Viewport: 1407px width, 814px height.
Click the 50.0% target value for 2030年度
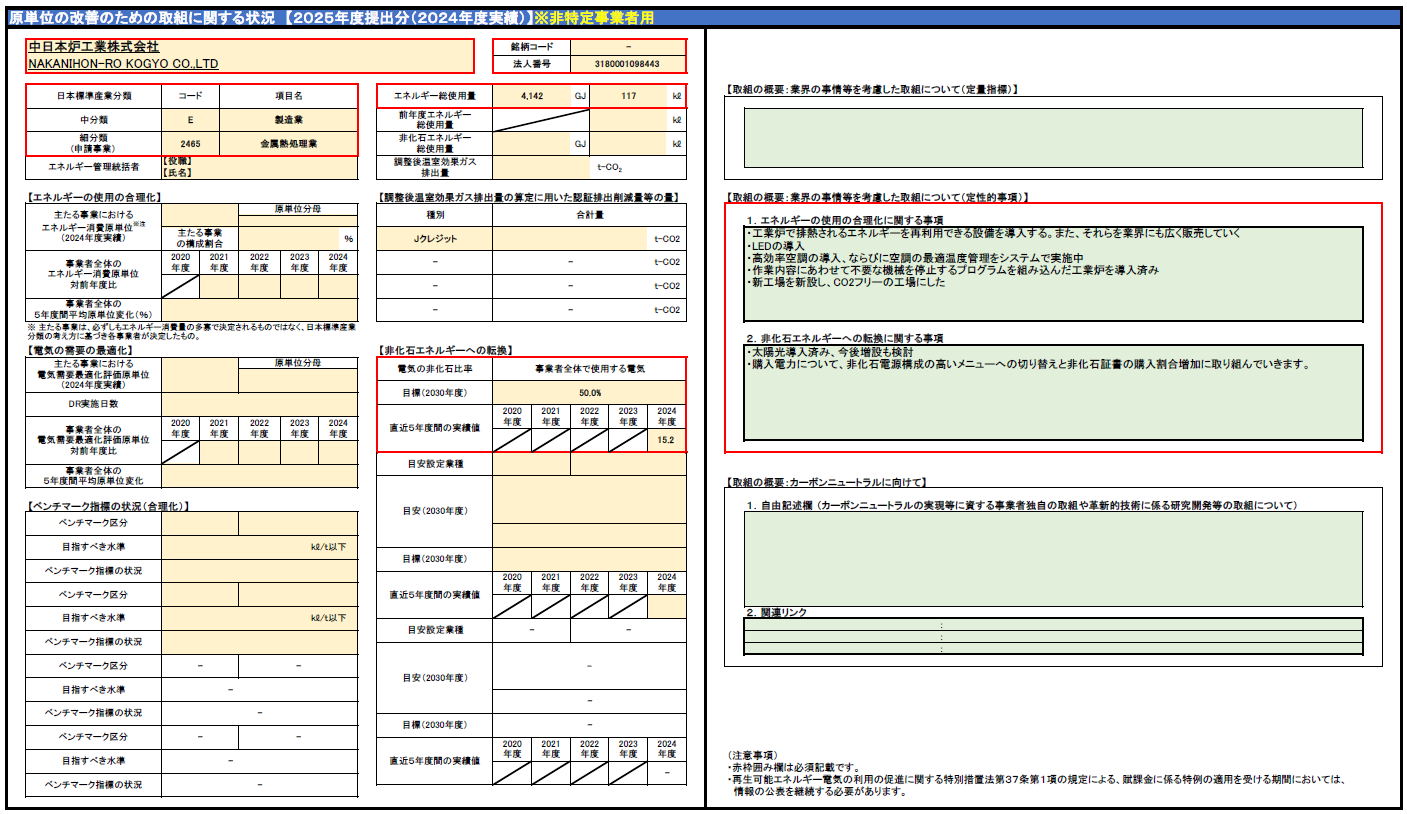(x=589, y=393)
